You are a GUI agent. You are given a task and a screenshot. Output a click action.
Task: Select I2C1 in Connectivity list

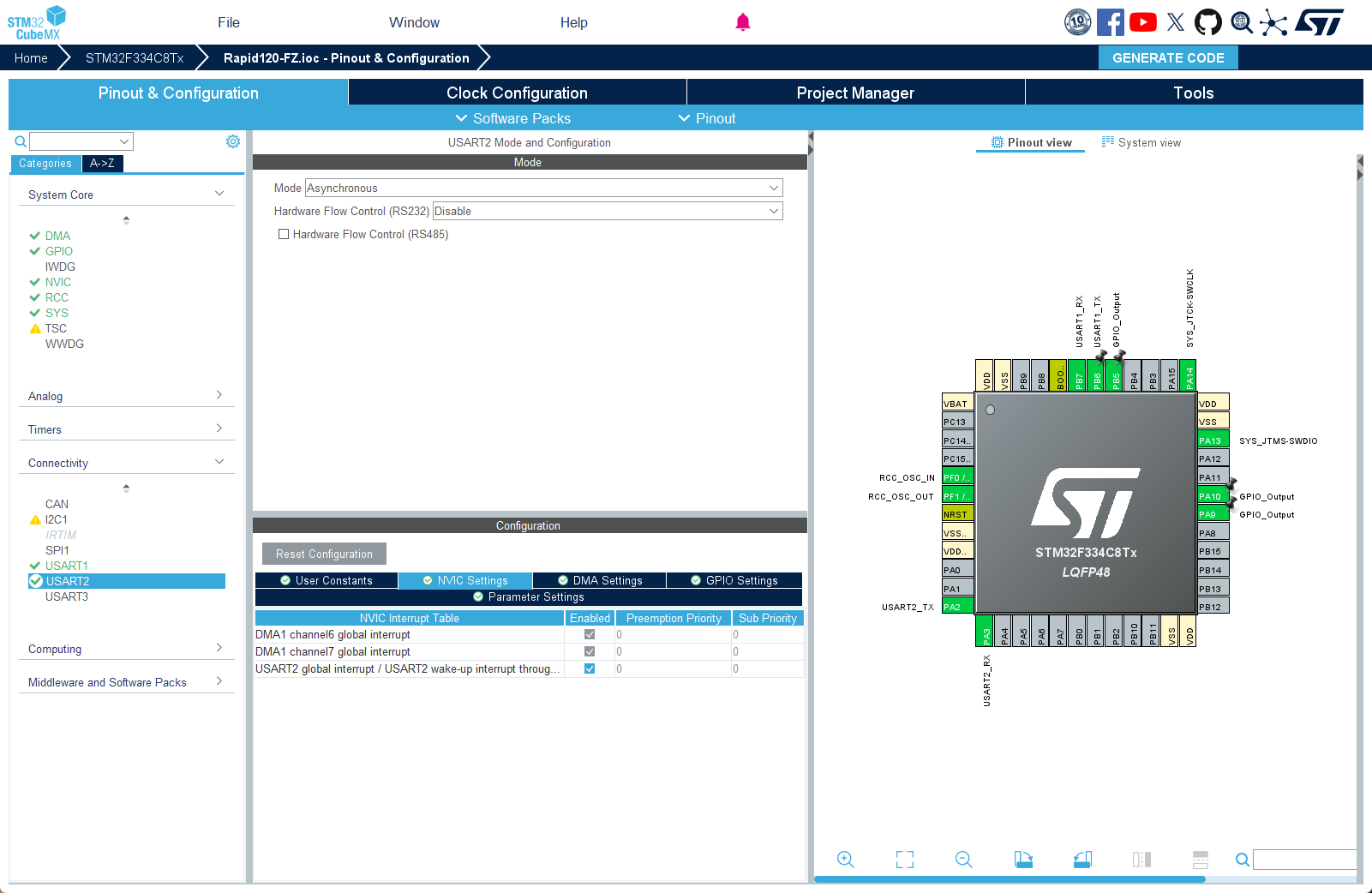(x=57, y=519)
